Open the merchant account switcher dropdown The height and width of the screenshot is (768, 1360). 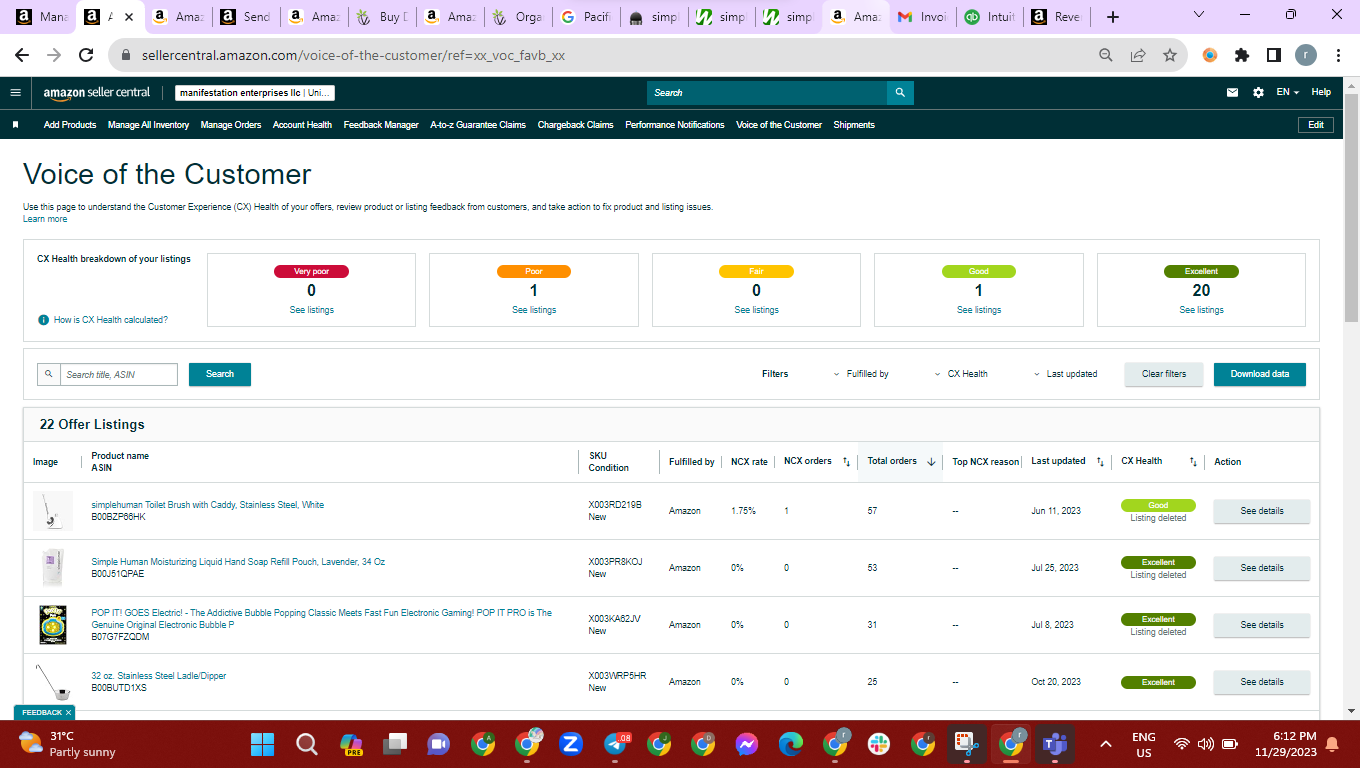click(255, 93)
